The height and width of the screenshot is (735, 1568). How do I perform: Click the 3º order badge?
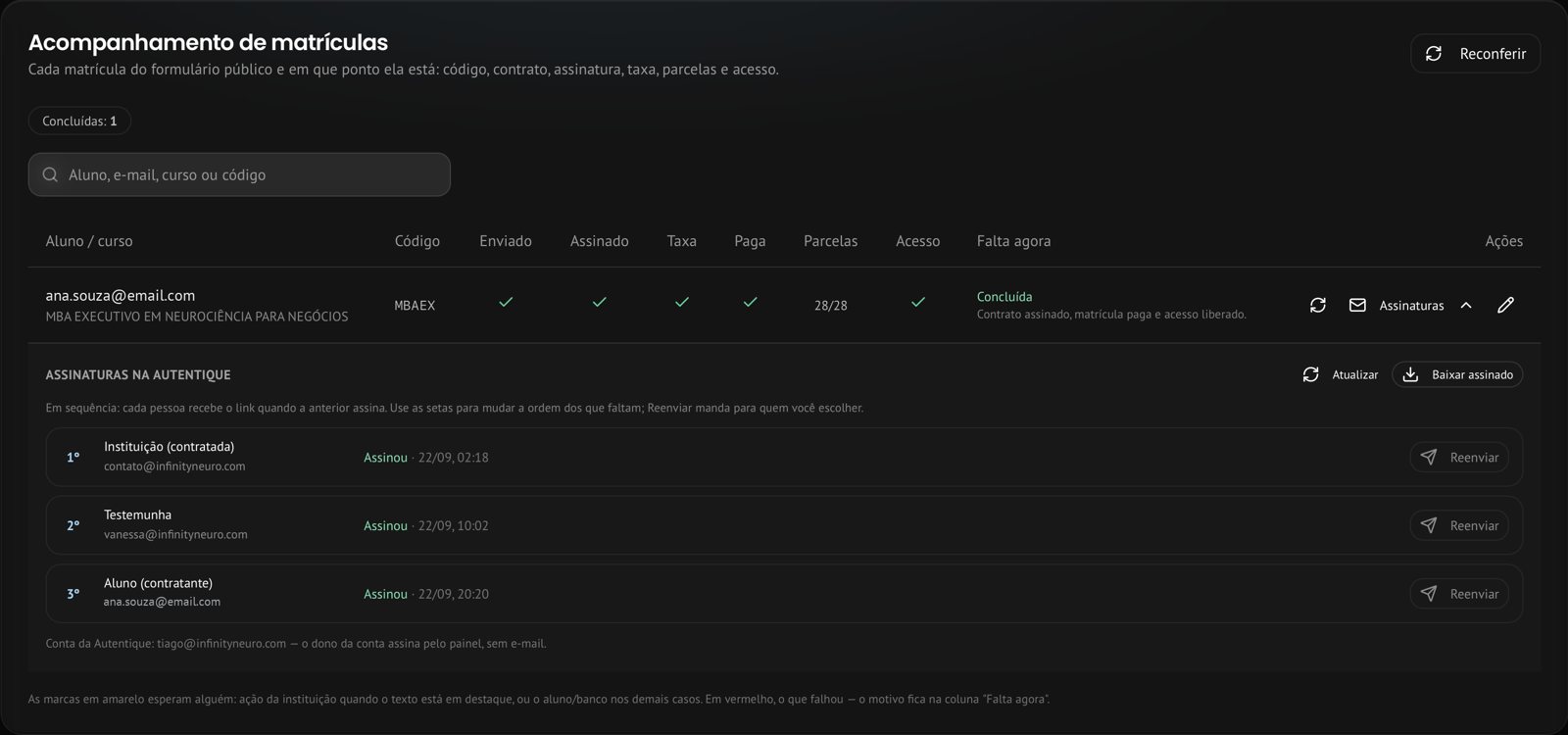click(73, 594)
